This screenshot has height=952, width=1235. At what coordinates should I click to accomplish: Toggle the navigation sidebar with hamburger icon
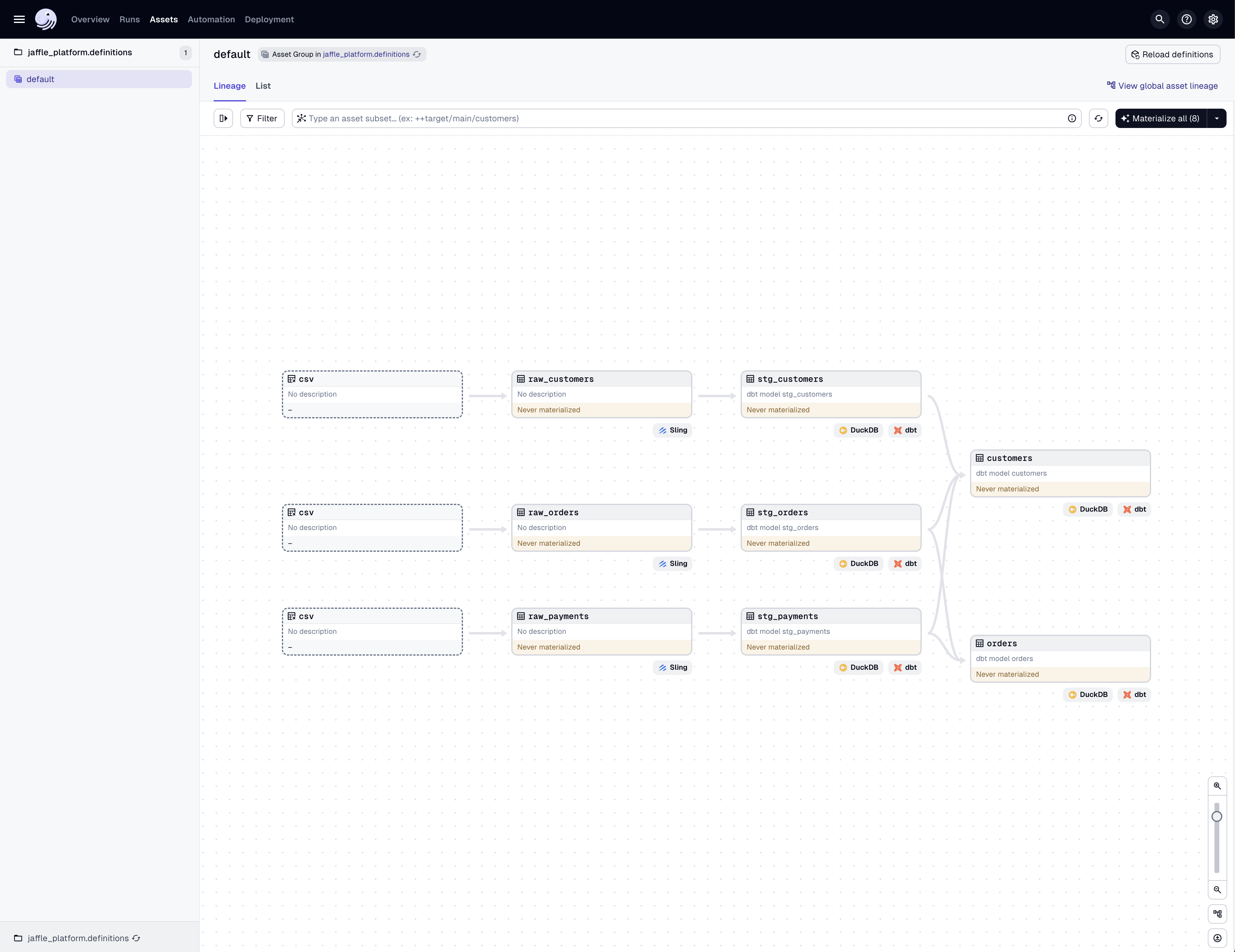[19, 19]
